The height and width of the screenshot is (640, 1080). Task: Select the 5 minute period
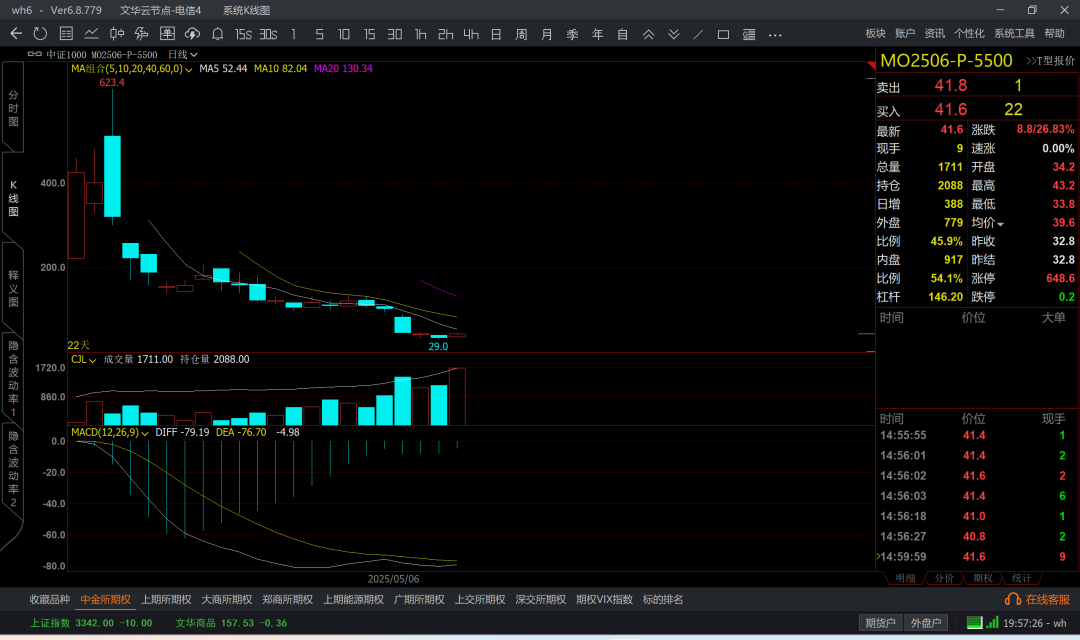319,34
